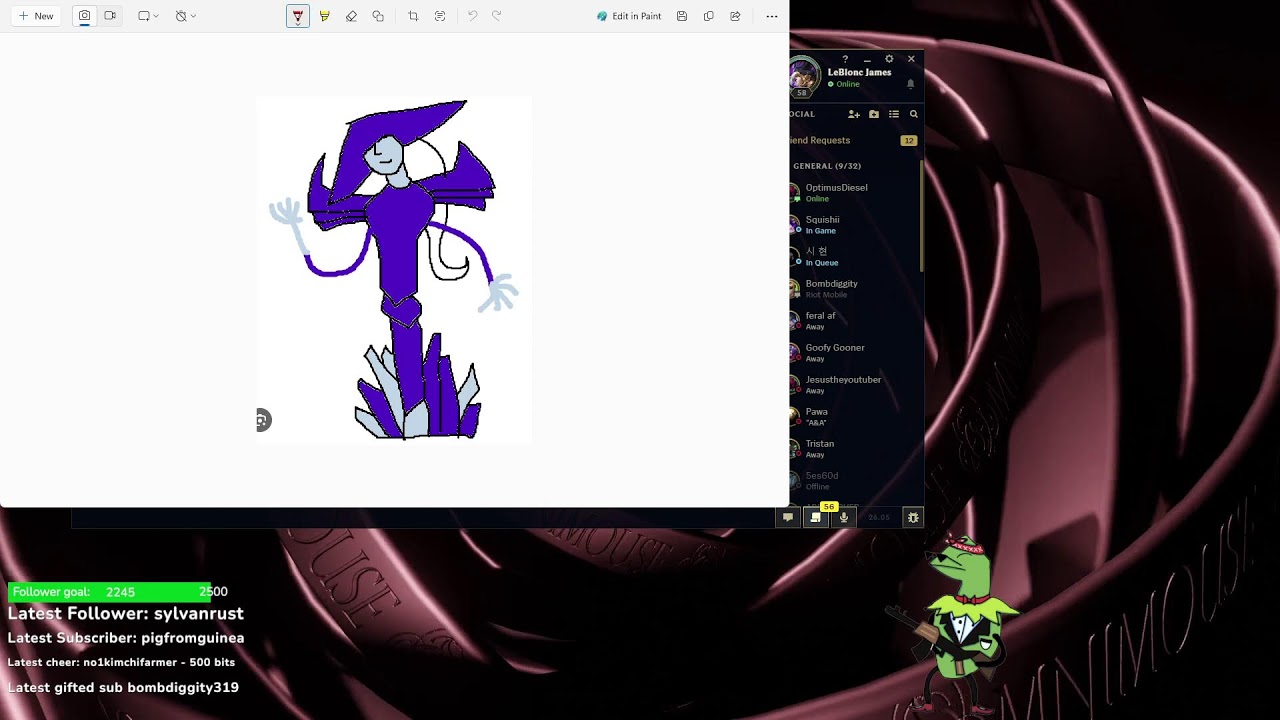Image resolution: width=1280 pixels, height=720 pixels.
Task: Click LeBlonc James Online status
Action: [844, 84]
